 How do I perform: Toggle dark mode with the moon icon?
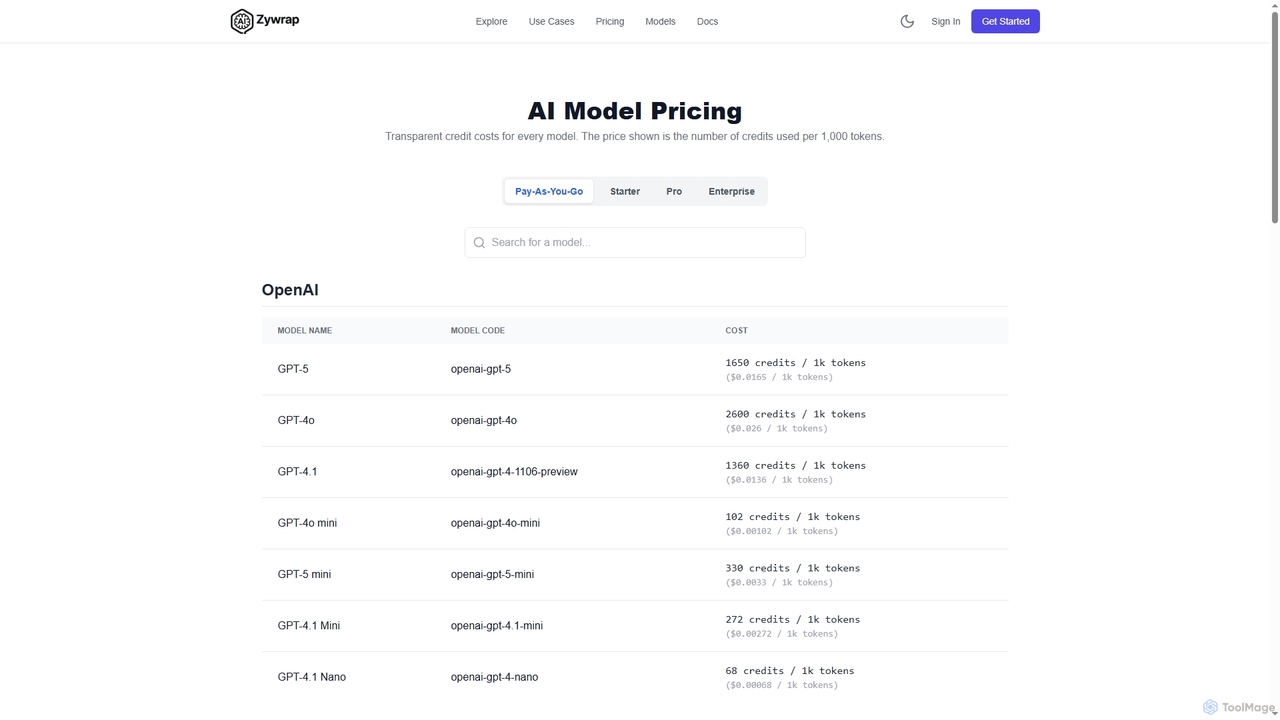point(907,21)
